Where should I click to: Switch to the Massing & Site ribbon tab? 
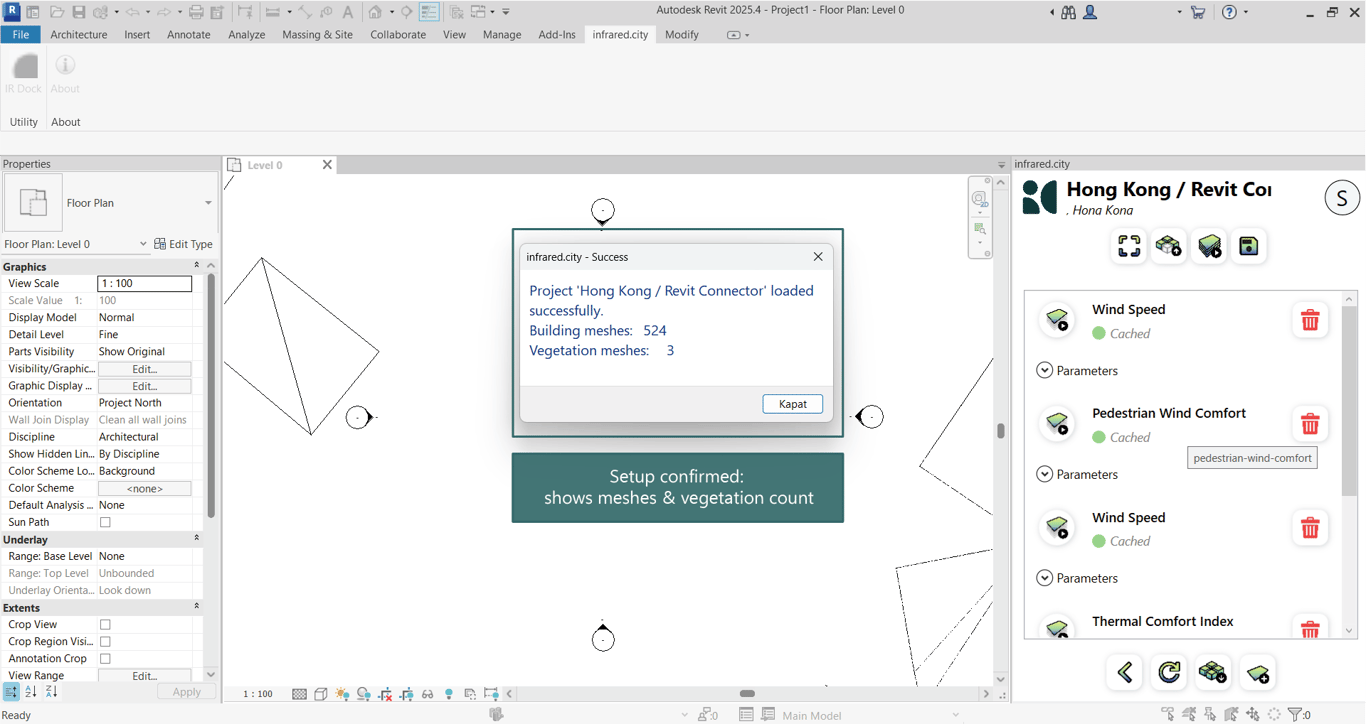(317, 34)
